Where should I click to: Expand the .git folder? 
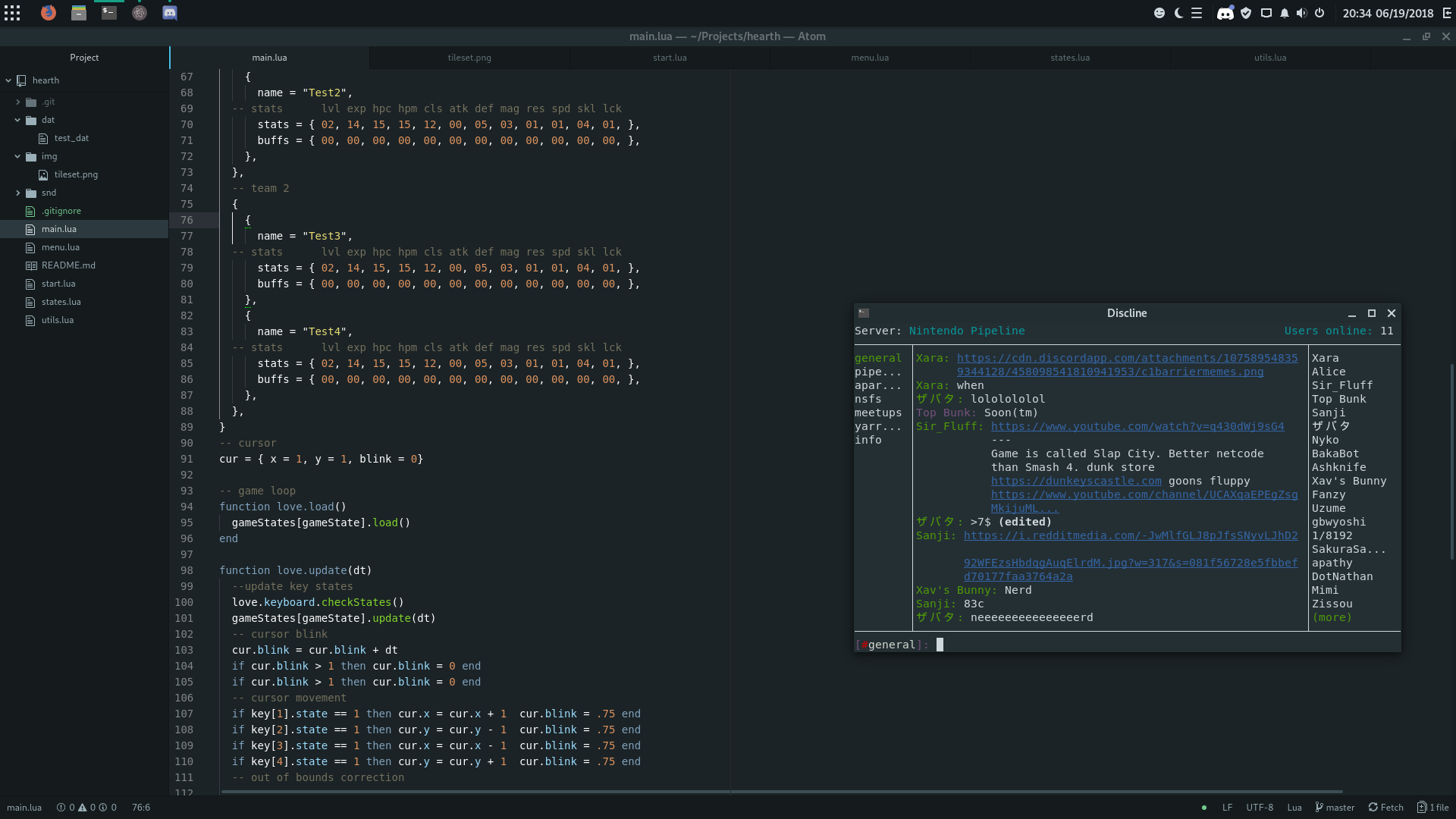coord(18,102)
